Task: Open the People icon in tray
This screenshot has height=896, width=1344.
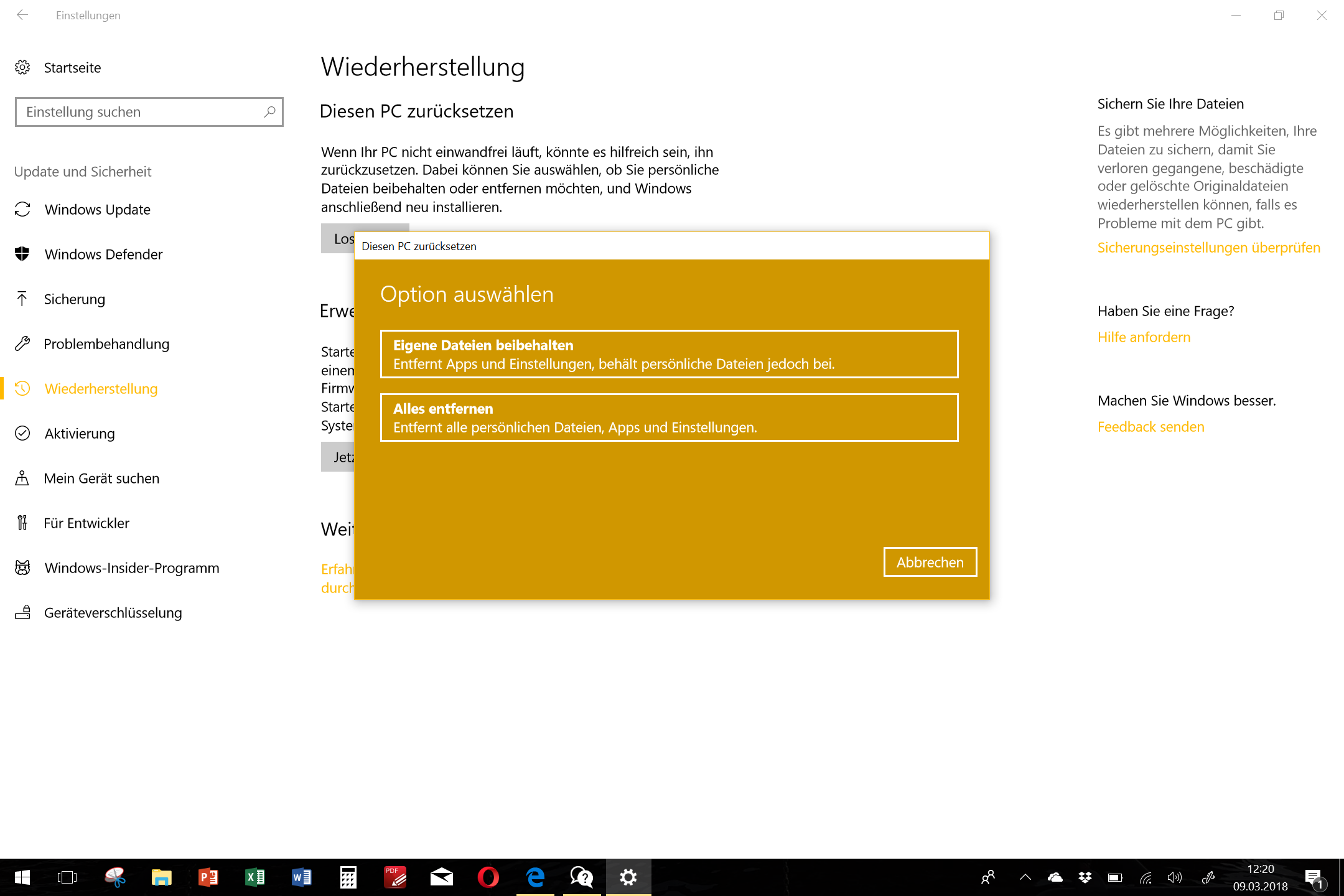Action: pyautogui.click(x=988, y=877)
